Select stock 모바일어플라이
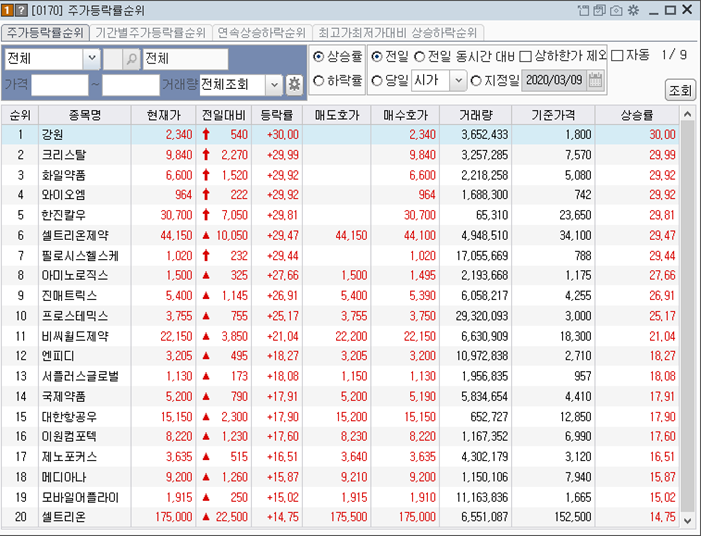The width and height of the screenshot is (701, 536). [80, 497]
